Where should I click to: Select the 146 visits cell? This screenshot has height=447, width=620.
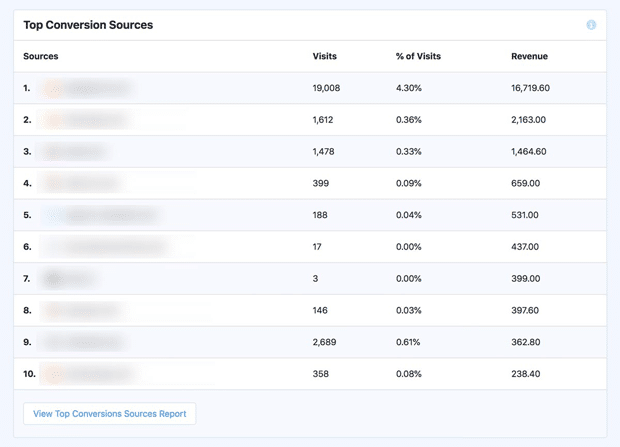(x=320, y=311)
